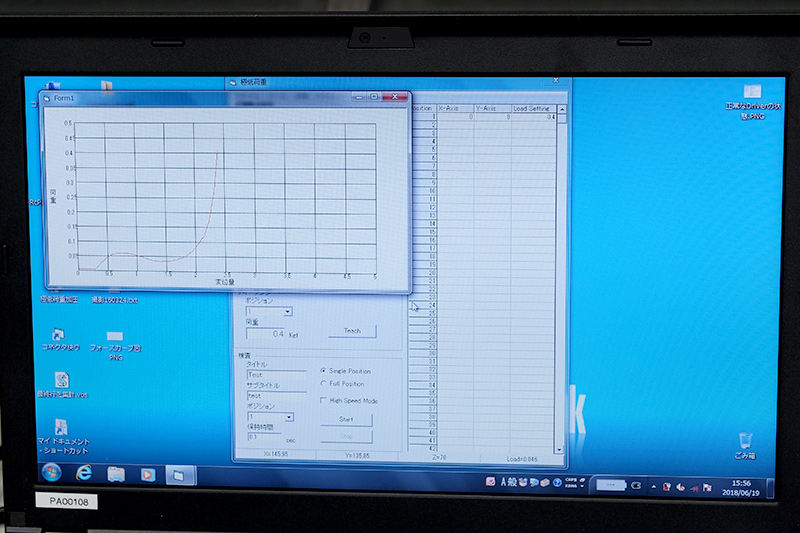The image size is (800, 533).
Task: Click the disabled Stop button
Action: point(346,437)
